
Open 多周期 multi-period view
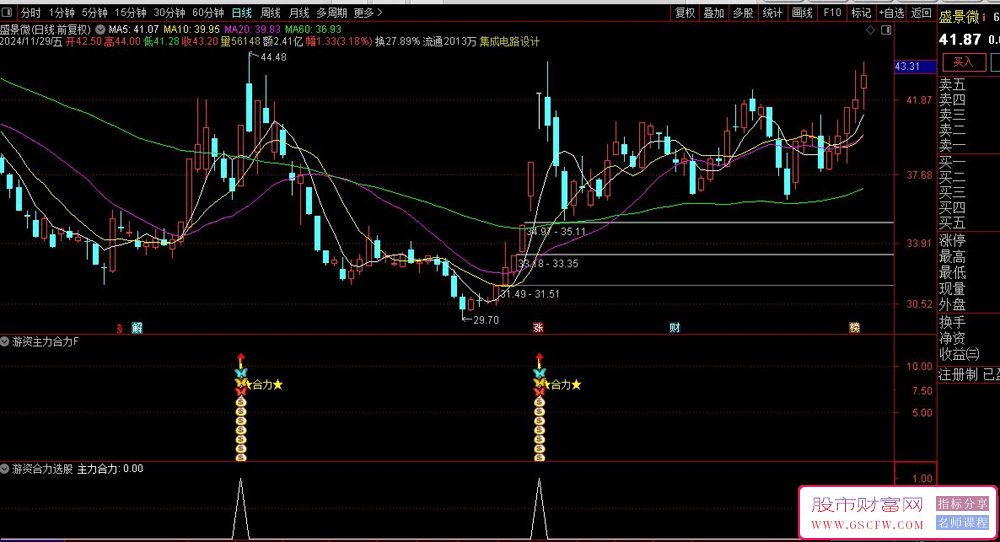pos(332,13)
